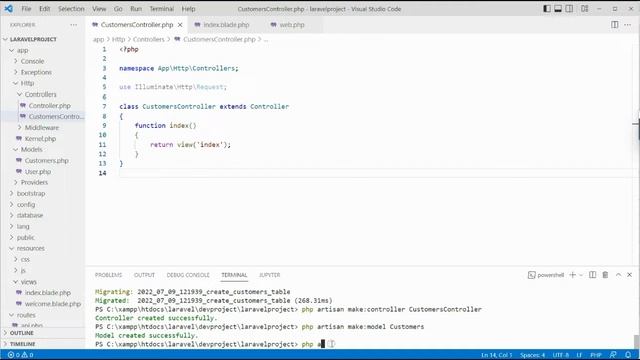Viewport: 640px width, 360px height.
Task: Change PHP language mode in status bar
Action: 596,355
